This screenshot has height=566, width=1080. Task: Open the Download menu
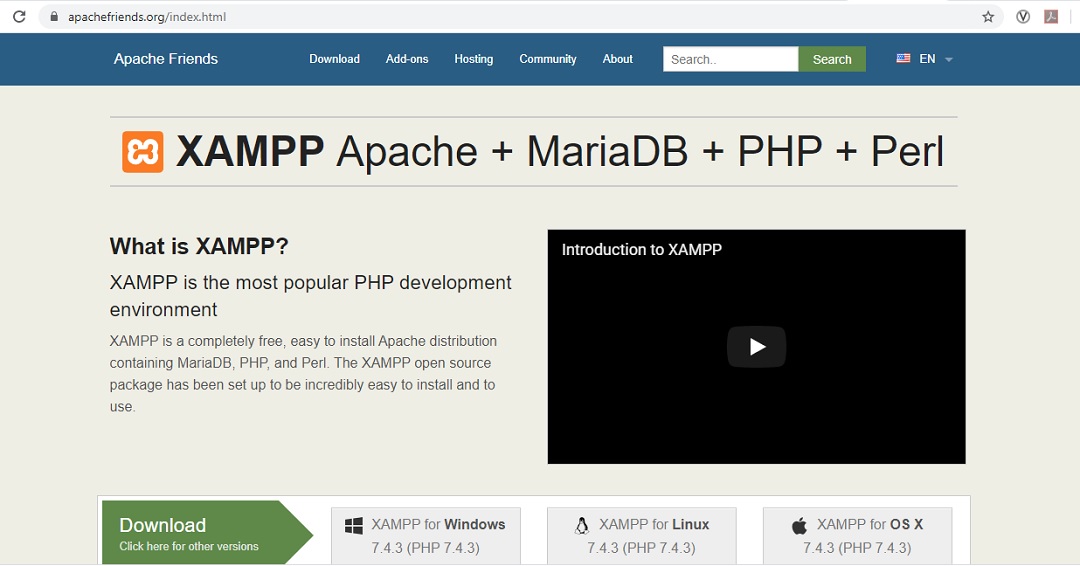pos(334,59)
